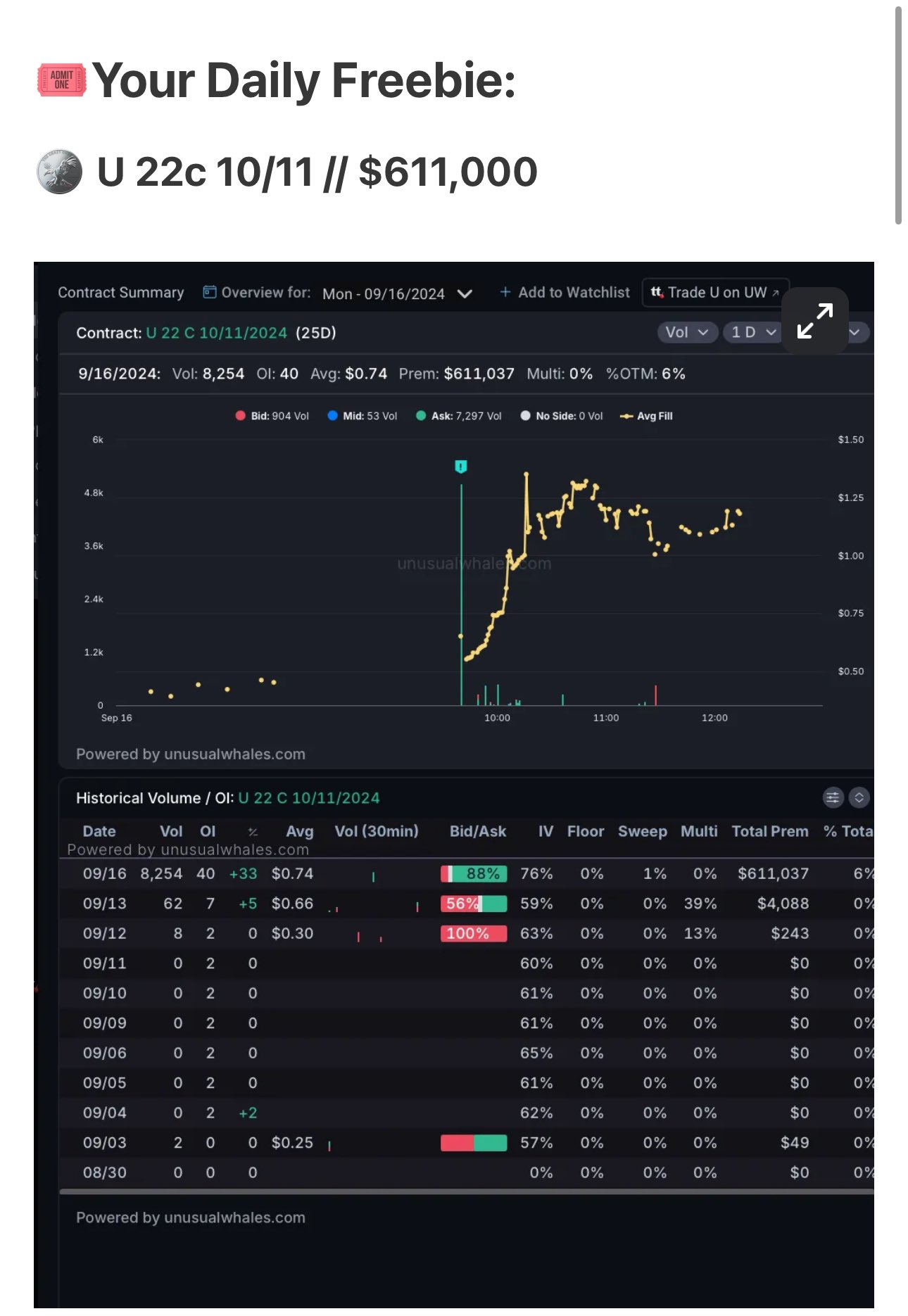This screenshot has width=908, height=1316.
Task: Click the %OTM: 6% summary value
Action: tap(645, 374)
